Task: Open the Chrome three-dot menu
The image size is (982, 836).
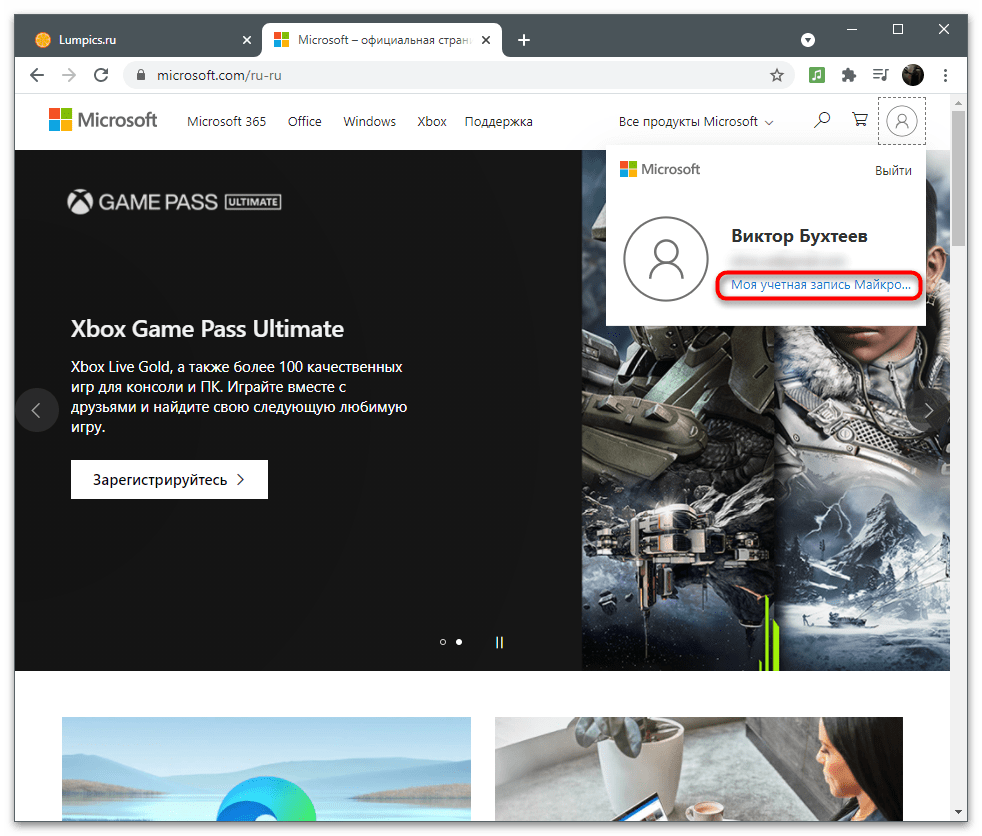Action: pyautogui.click(x=945, y=75)
